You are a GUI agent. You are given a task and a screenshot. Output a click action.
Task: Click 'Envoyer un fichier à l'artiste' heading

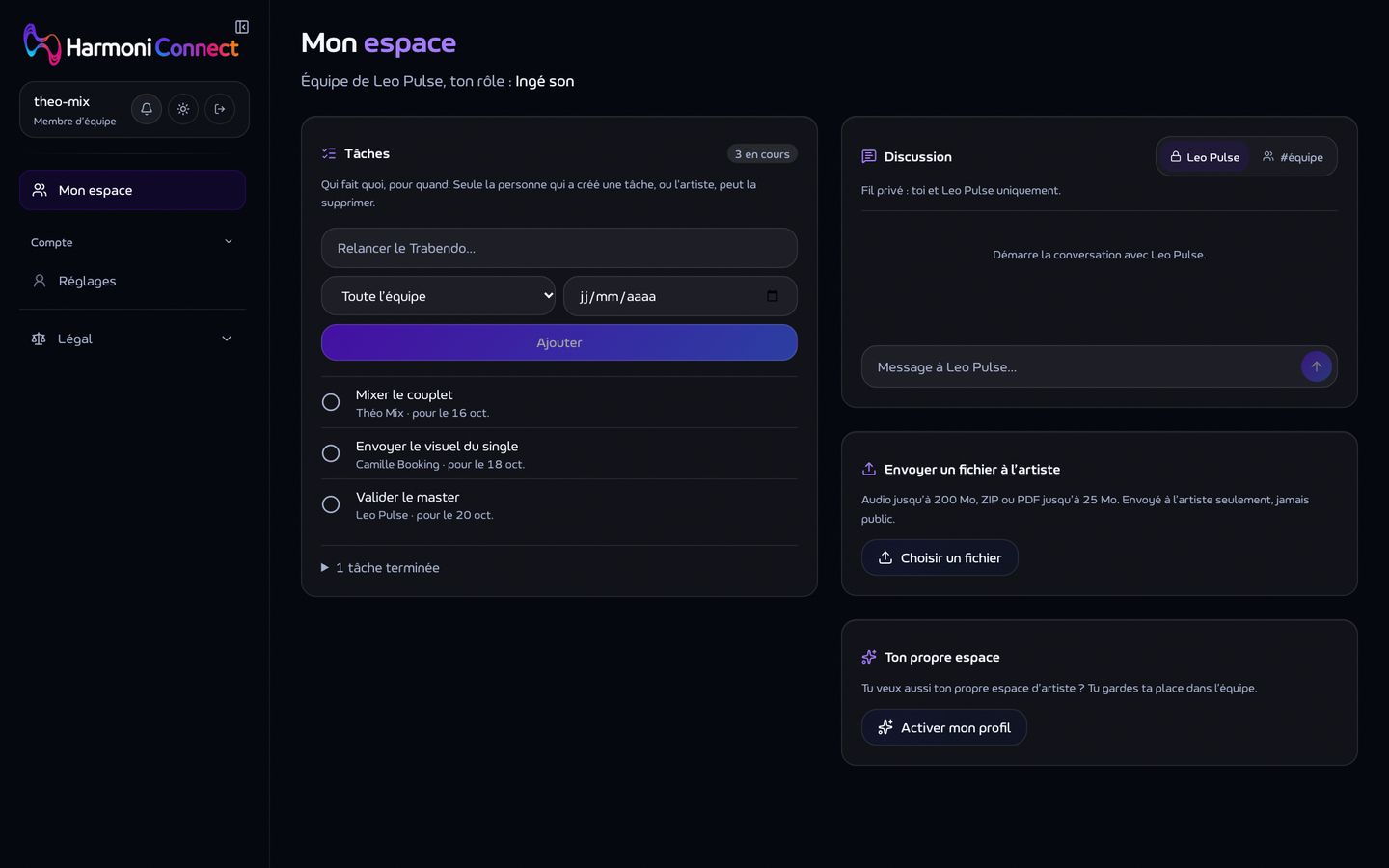pyautogui.click(x=972, y=469)
